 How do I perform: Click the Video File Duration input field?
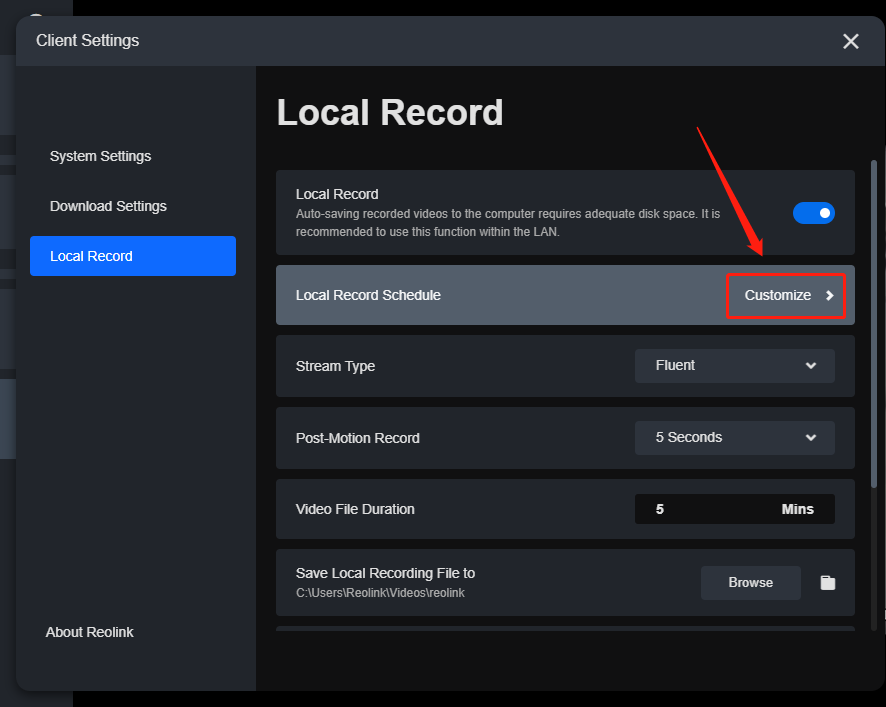735,509
